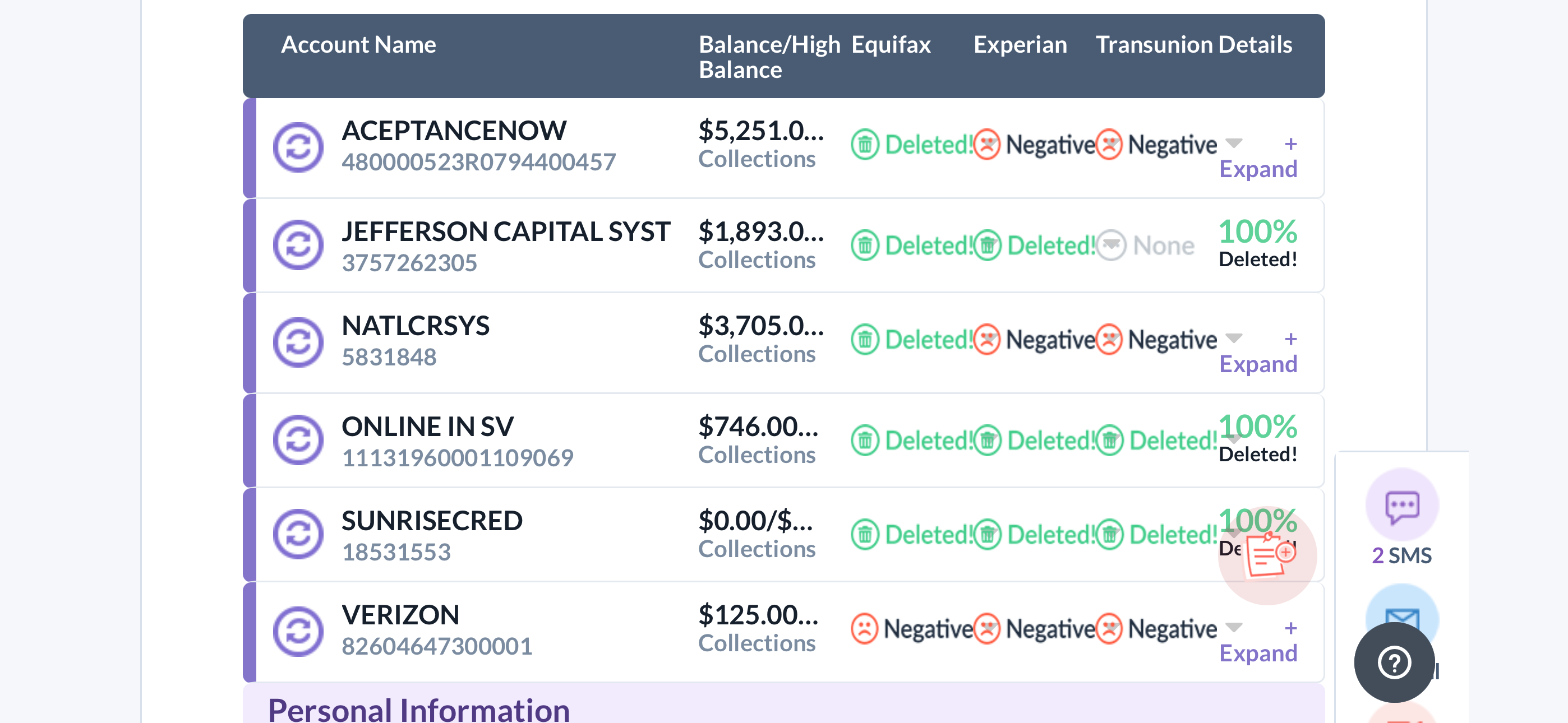The width and height of the screenshot is (1568, 723).
Task: Click the Experian negative face icon for ACEPTANCENOW
Action: [x=986, y=145]
